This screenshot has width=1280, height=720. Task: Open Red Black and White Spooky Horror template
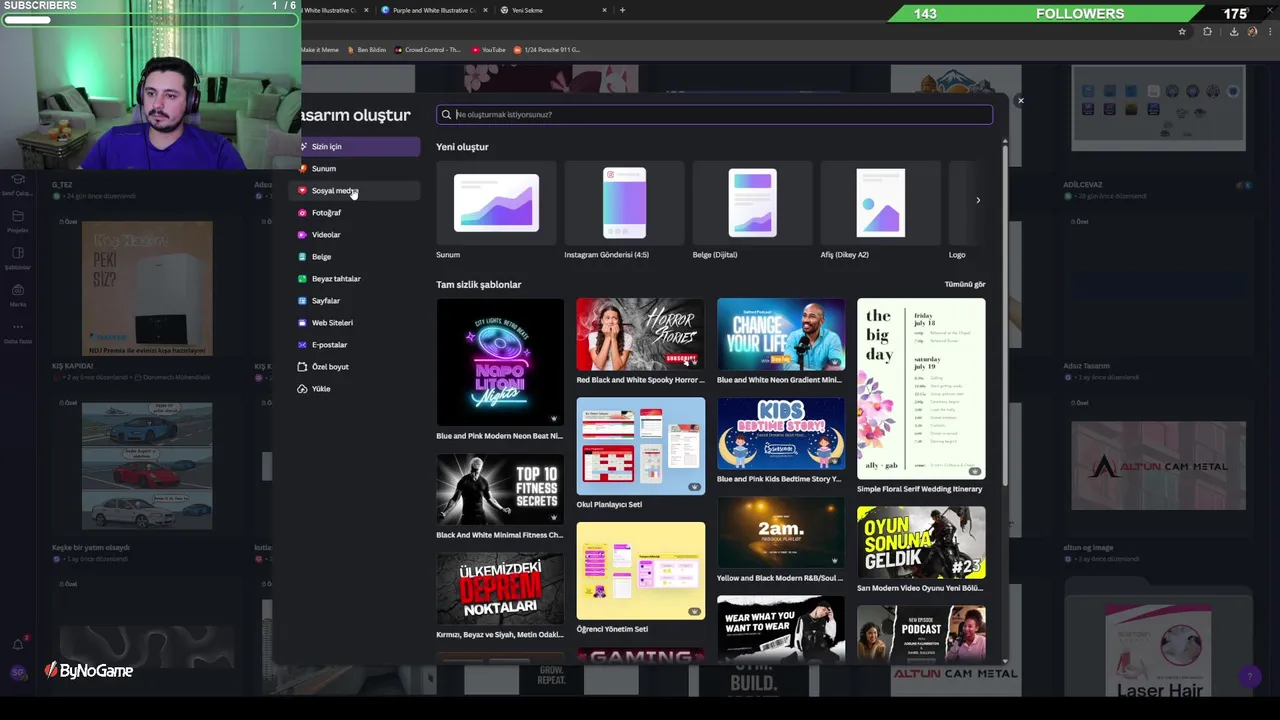tap(640, 334)
